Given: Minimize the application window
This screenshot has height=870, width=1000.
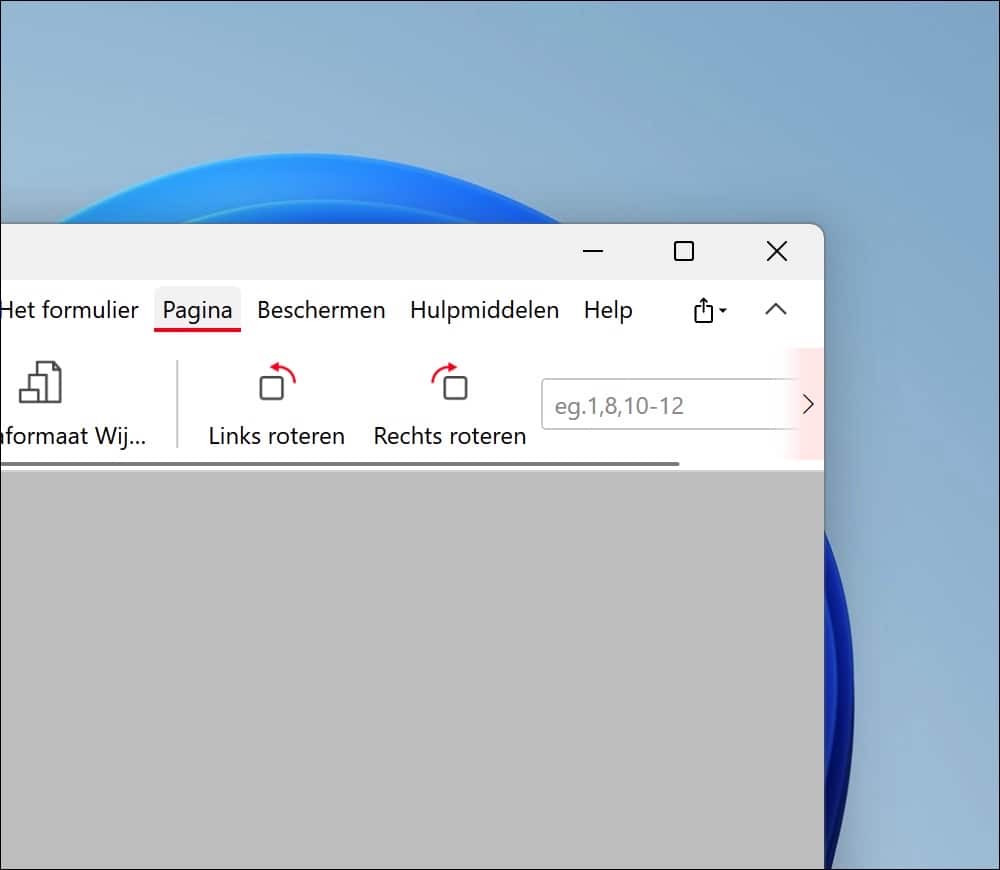Looking at the screenshot, I should 592,251.
